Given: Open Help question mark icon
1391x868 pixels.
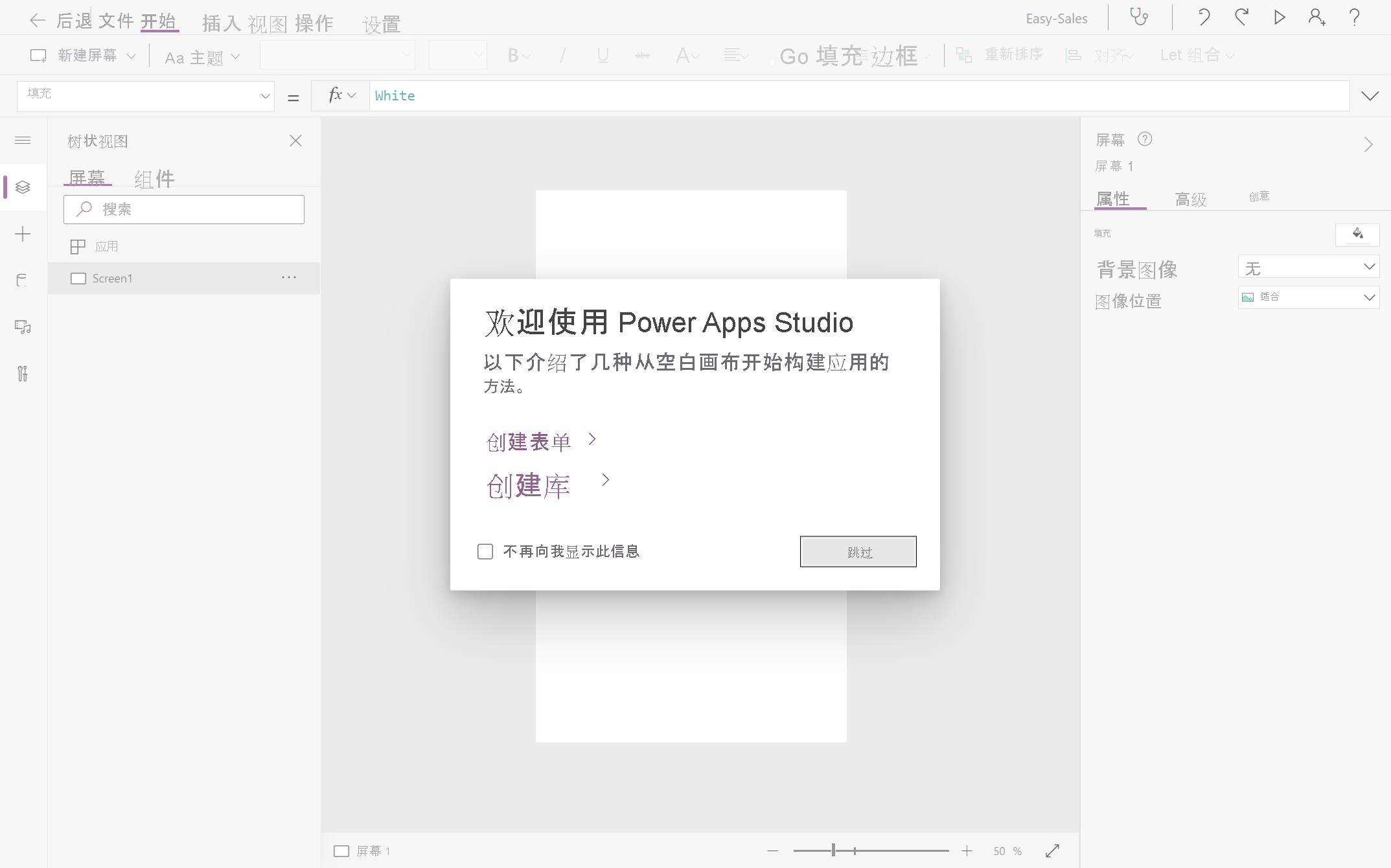Looking at the screenshot, I should point(1354,17).
